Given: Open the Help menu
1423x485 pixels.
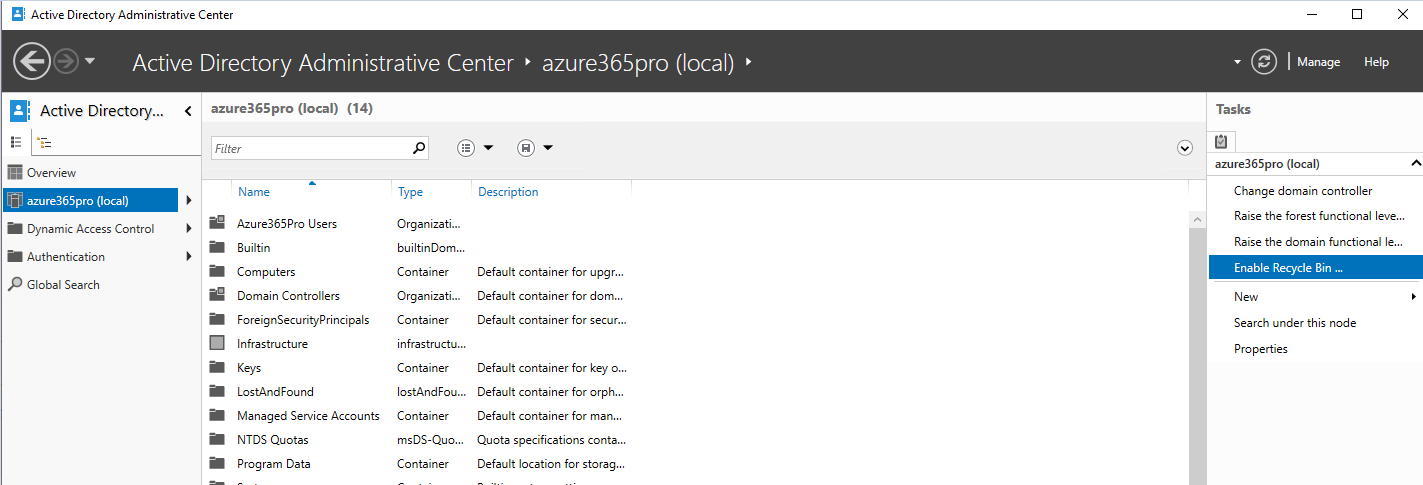Looking at the screenshot, I should (x=1376, y=62).
